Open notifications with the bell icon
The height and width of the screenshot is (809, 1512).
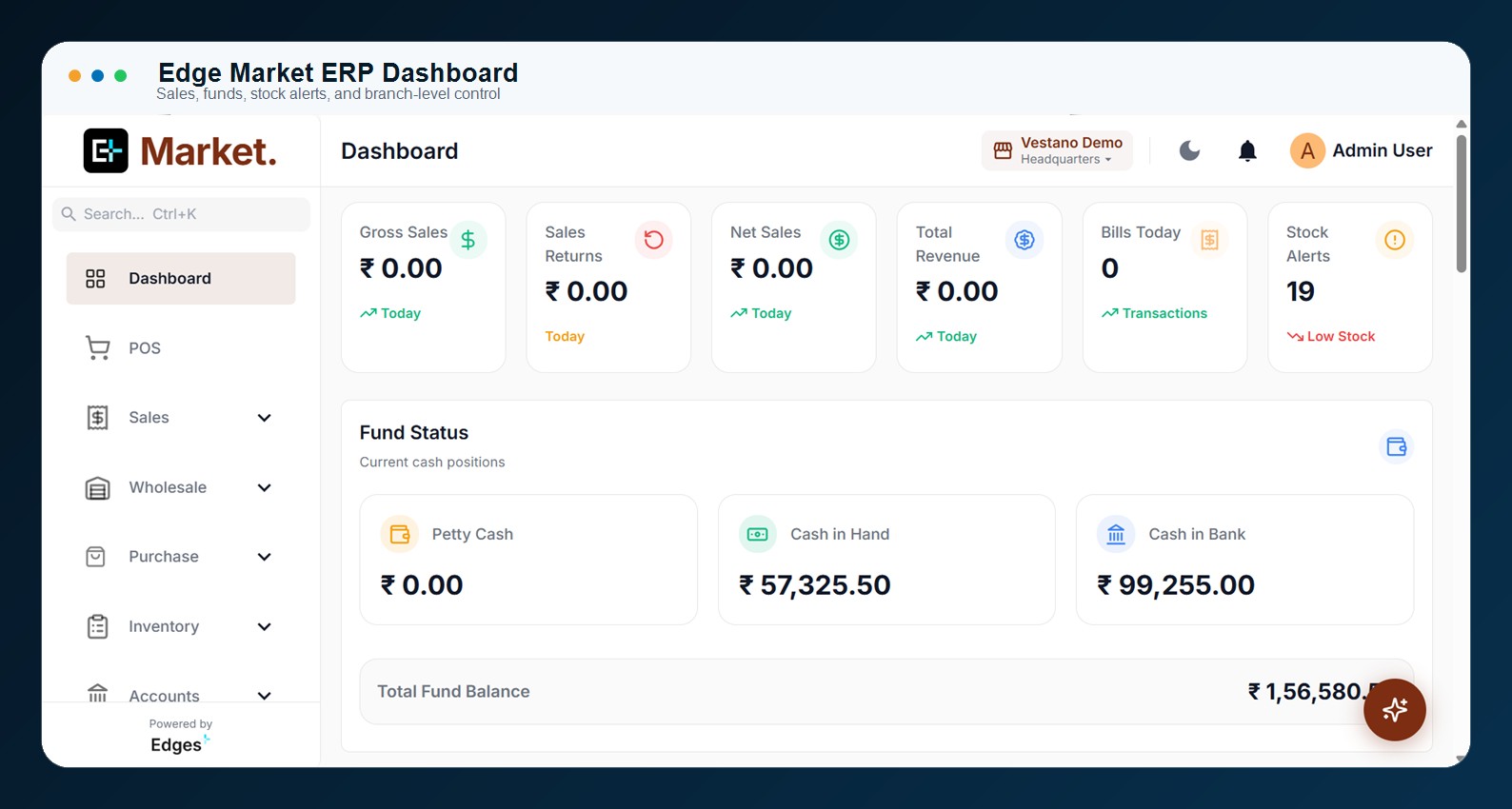1247,150
